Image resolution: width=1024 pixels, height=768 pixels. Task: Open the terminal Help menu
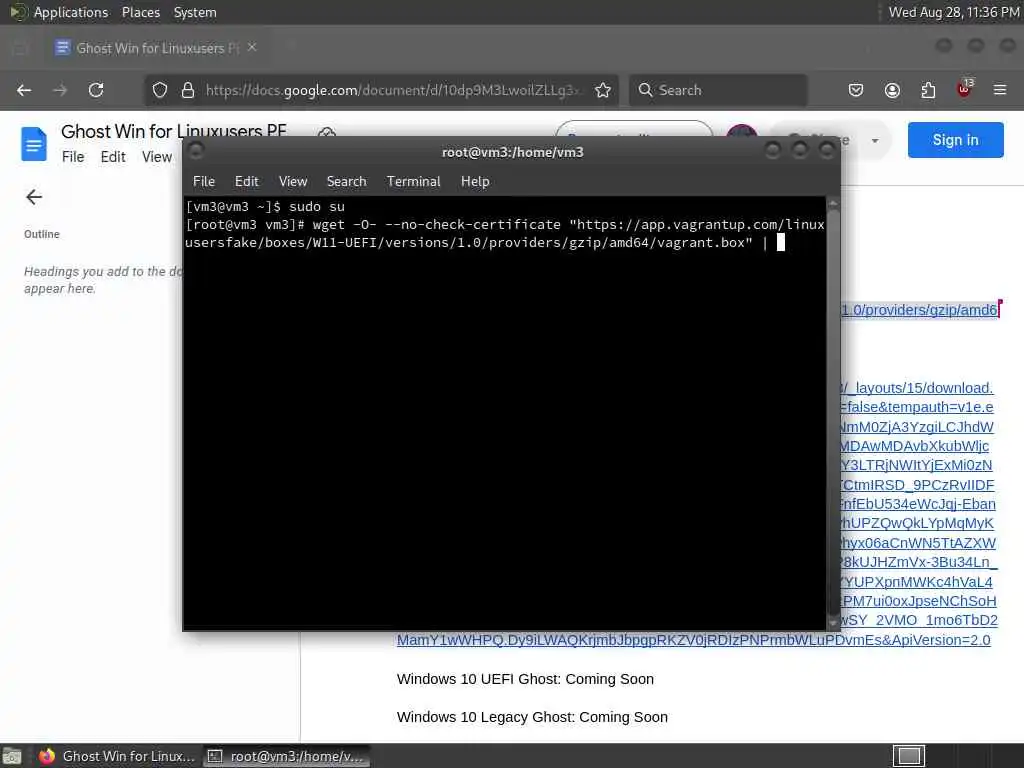(x=475, y=182)
